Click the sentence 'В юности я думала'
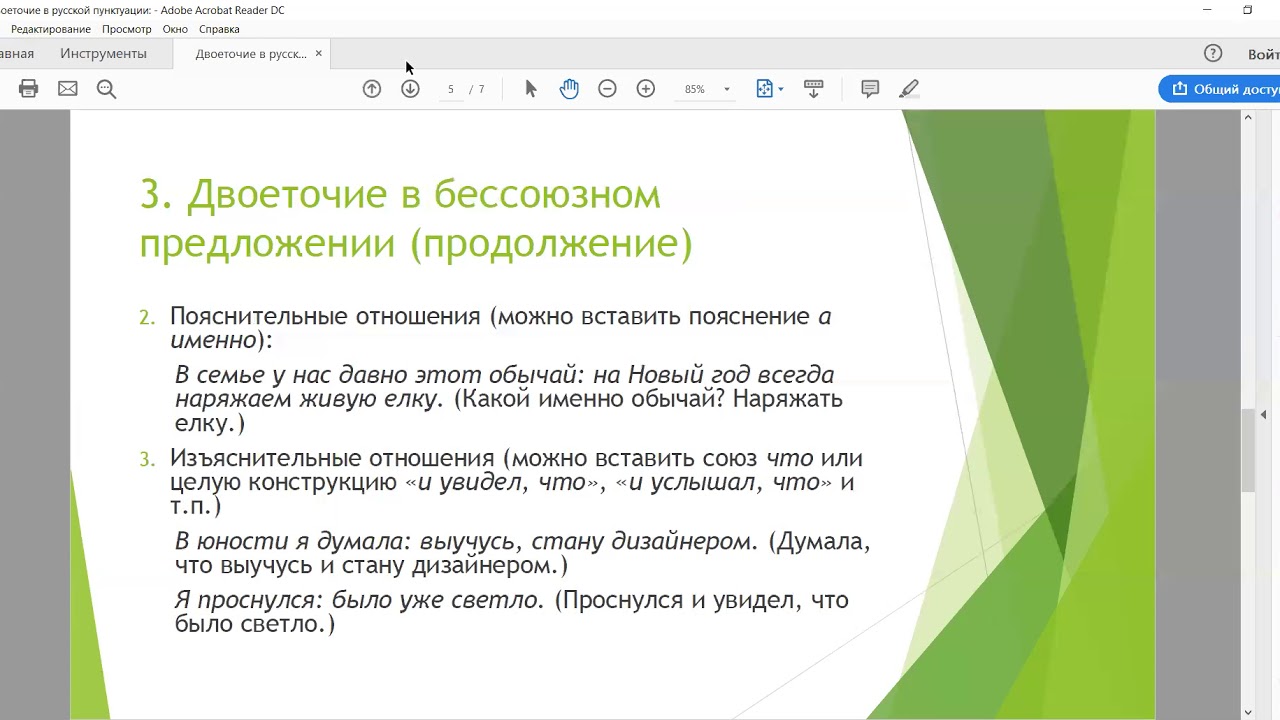Screen dimensions: 1280x720 tap(293, 541)
